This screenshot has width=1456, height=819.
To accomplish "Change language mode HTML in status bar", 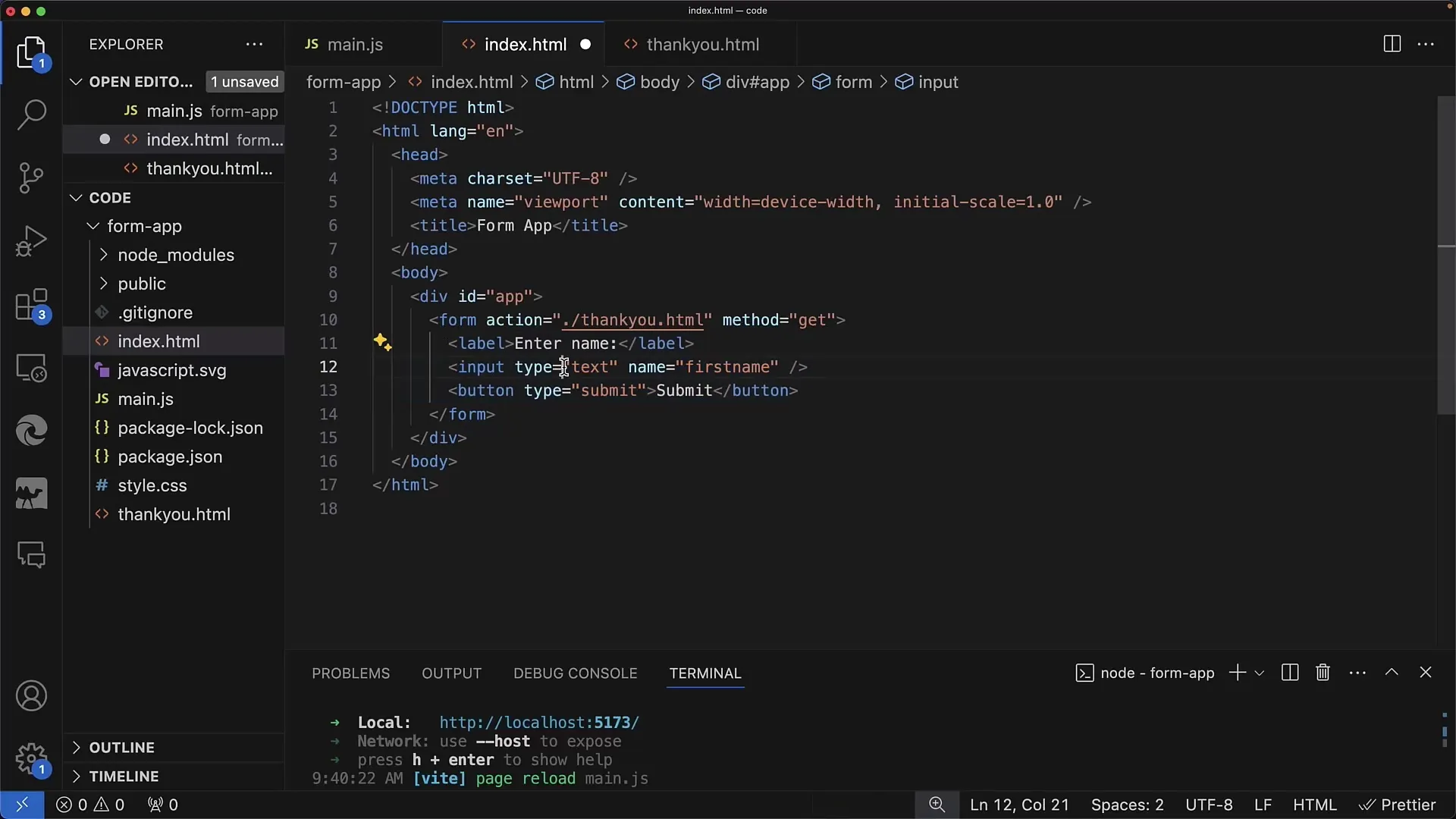I will (1314, 805).
